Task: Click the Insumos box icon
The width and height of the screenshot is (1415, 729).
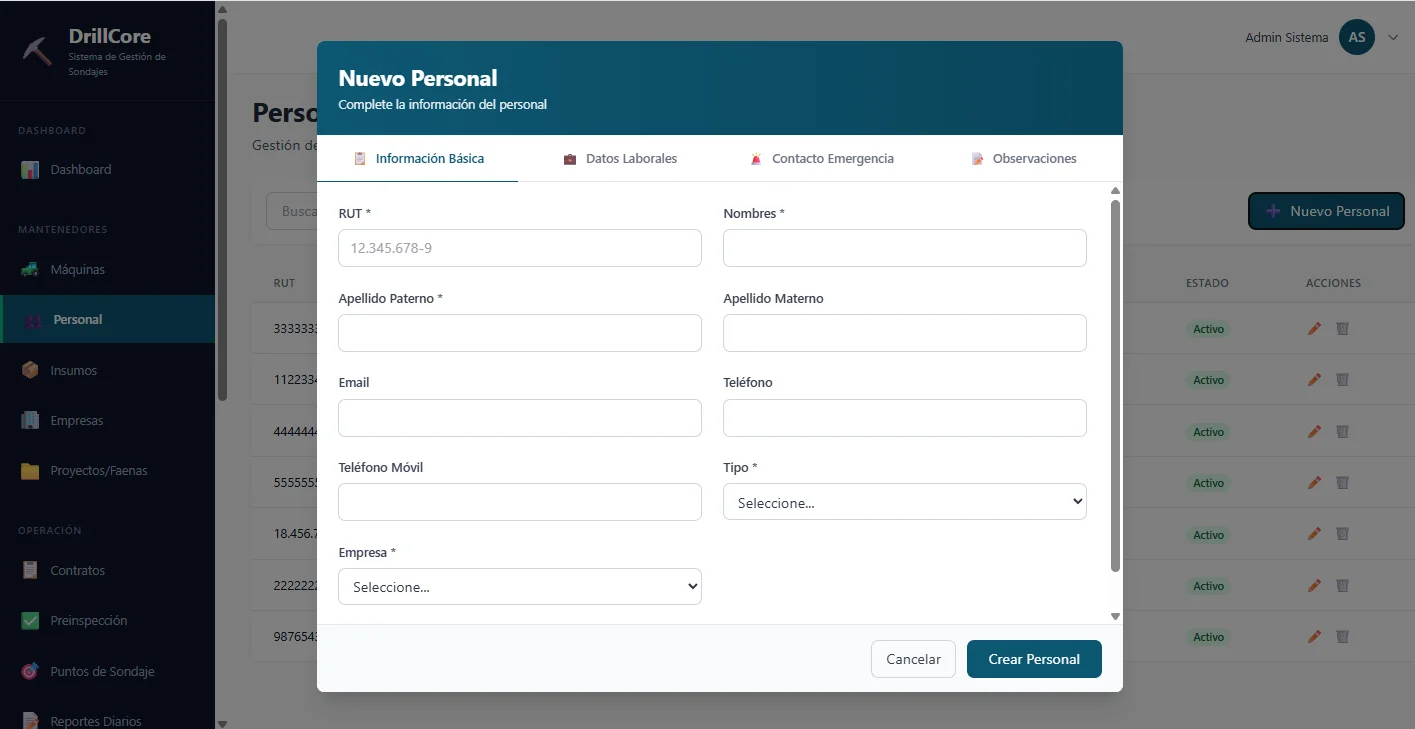Action: 30,370
